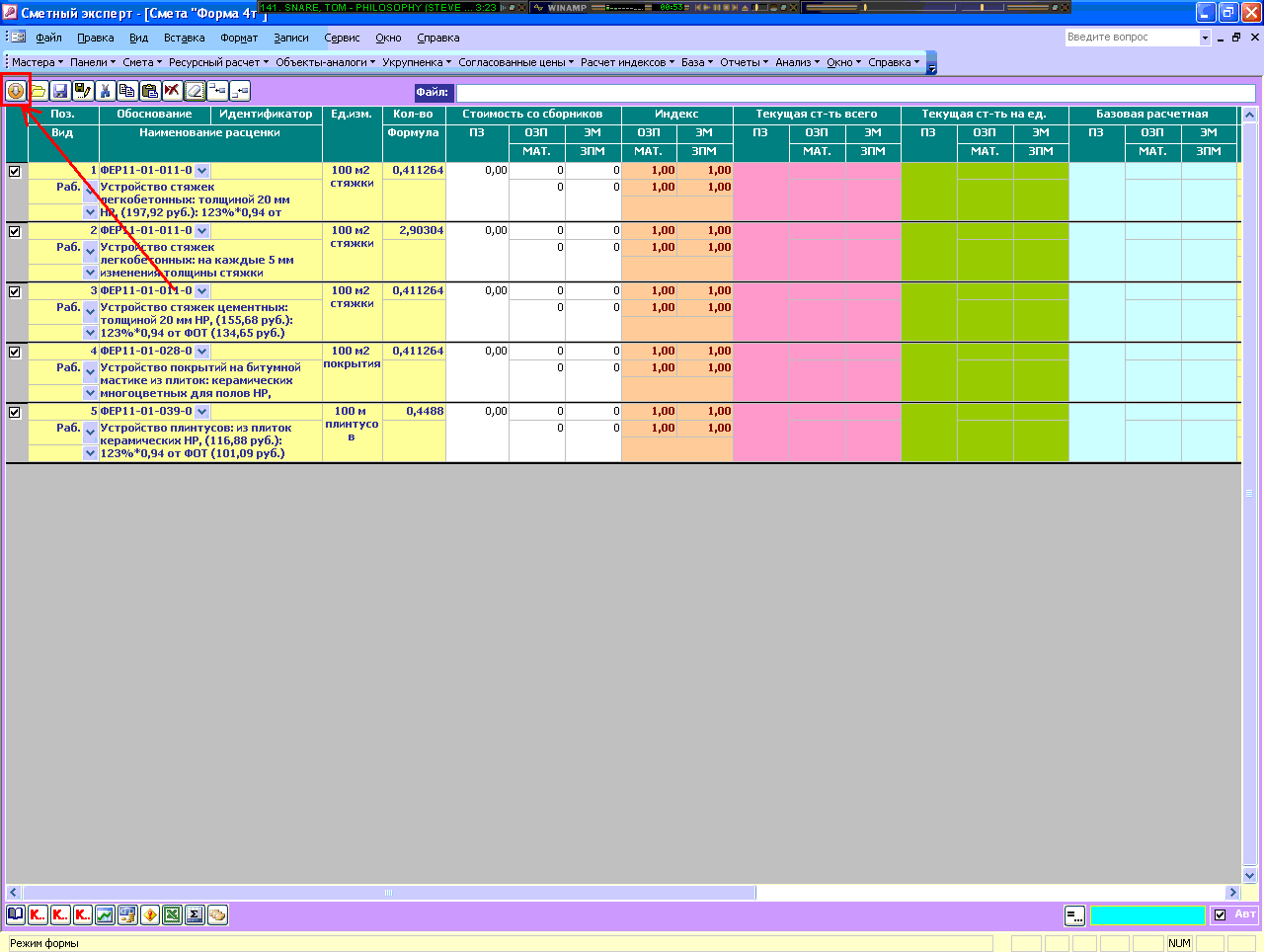
Task: Click the vertical scrollbar down arrow
Action: (x=1249, y=875)
